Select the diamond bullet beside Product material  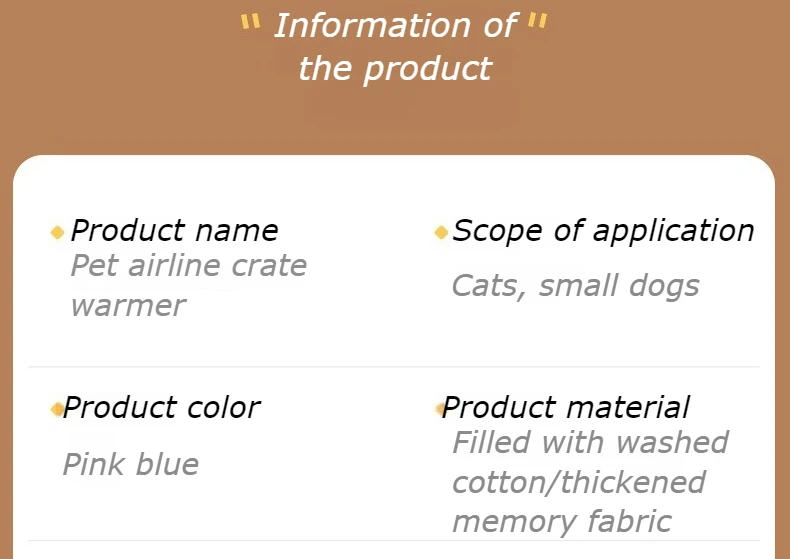pos(440,409)
